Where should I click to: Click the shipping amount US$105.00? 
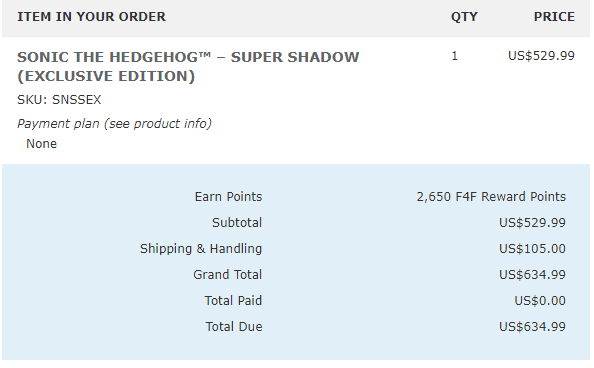[x=532, y=249]
